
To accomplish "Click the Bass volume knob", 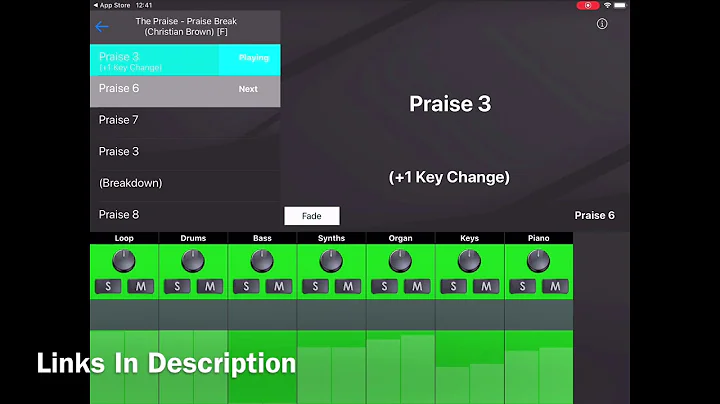I will 262,261.
